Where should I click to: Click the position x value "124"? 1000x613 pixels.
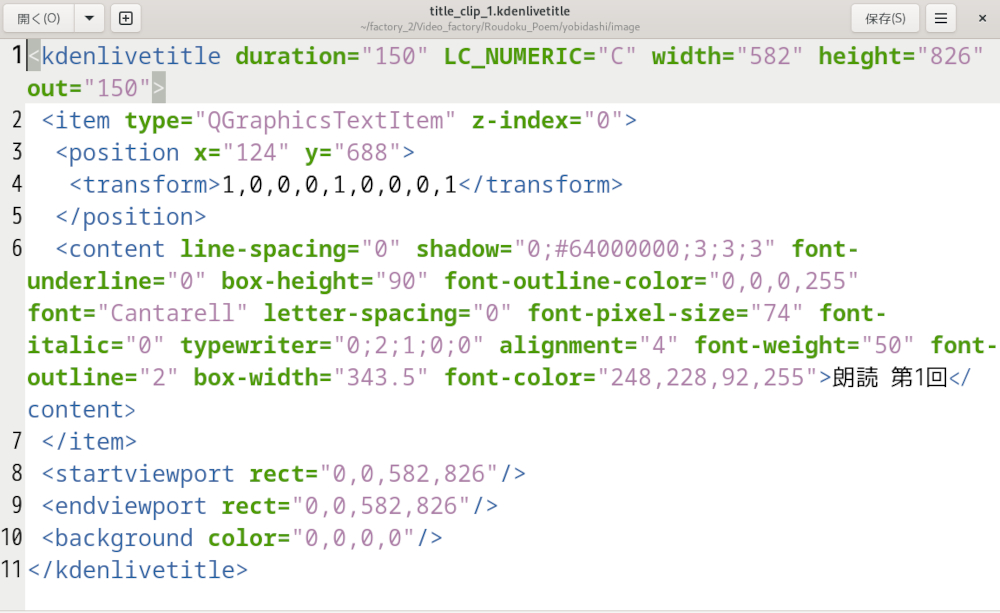(x=256, y=153)
